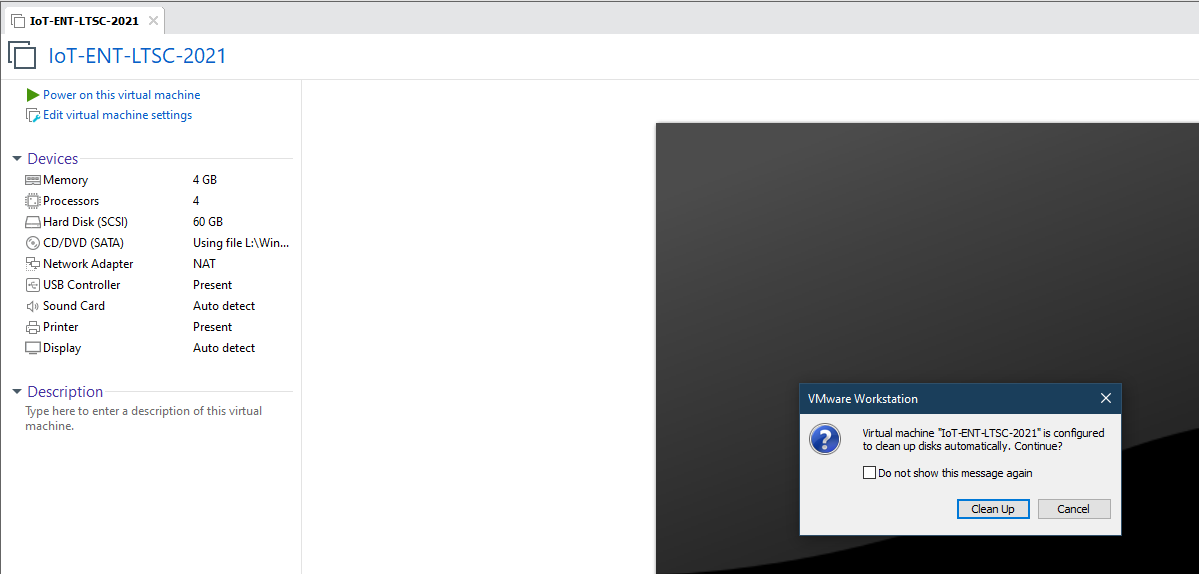
Task: Click the VM icon in the tab
Action: click(x=18, y=21)
